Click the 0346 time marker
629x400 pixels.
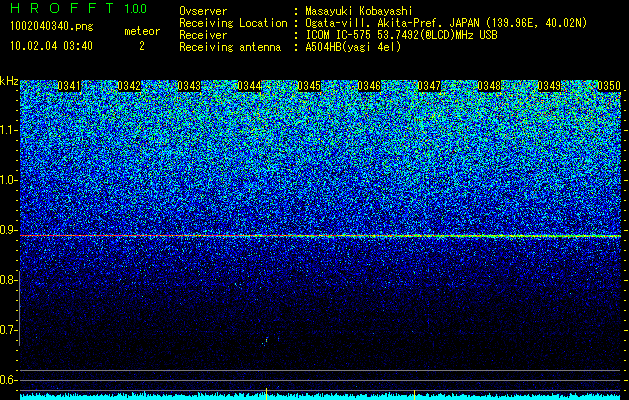[369, 86]
